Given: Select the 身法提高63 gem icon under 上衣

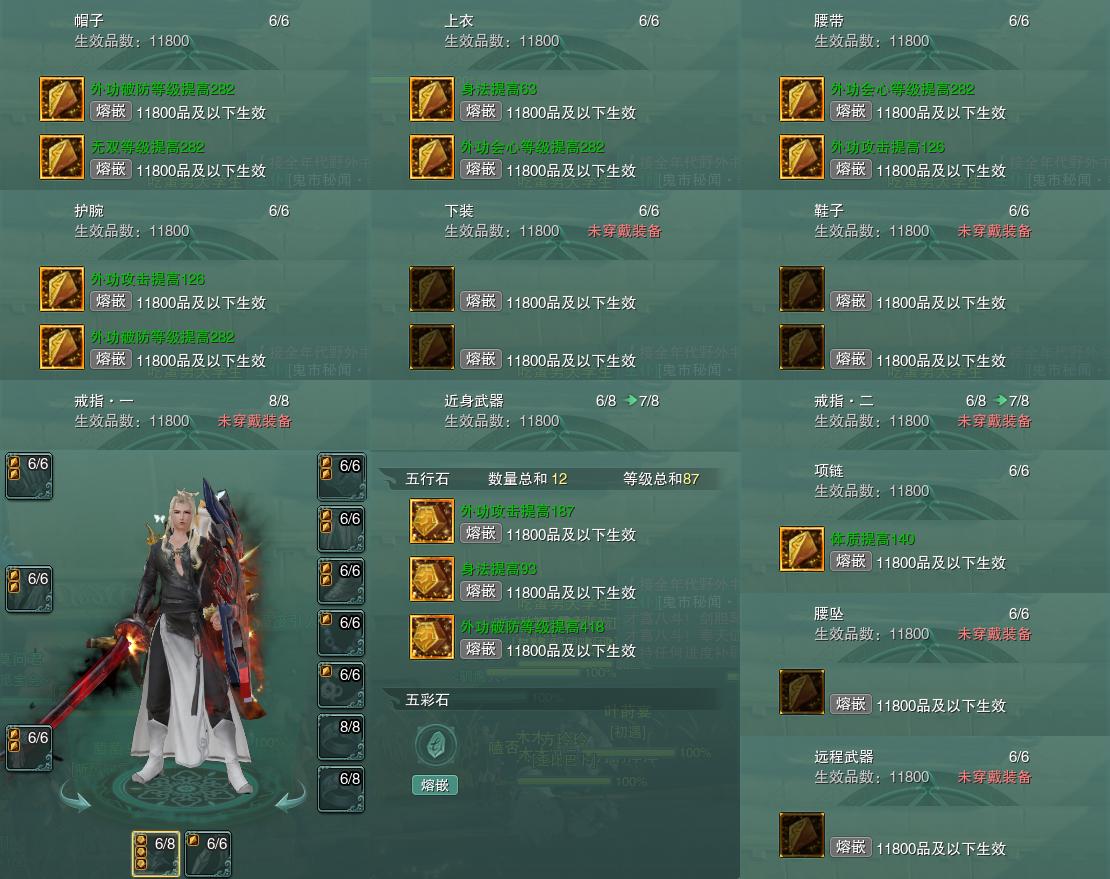Looking at the screenshot, I should point(432,99).
